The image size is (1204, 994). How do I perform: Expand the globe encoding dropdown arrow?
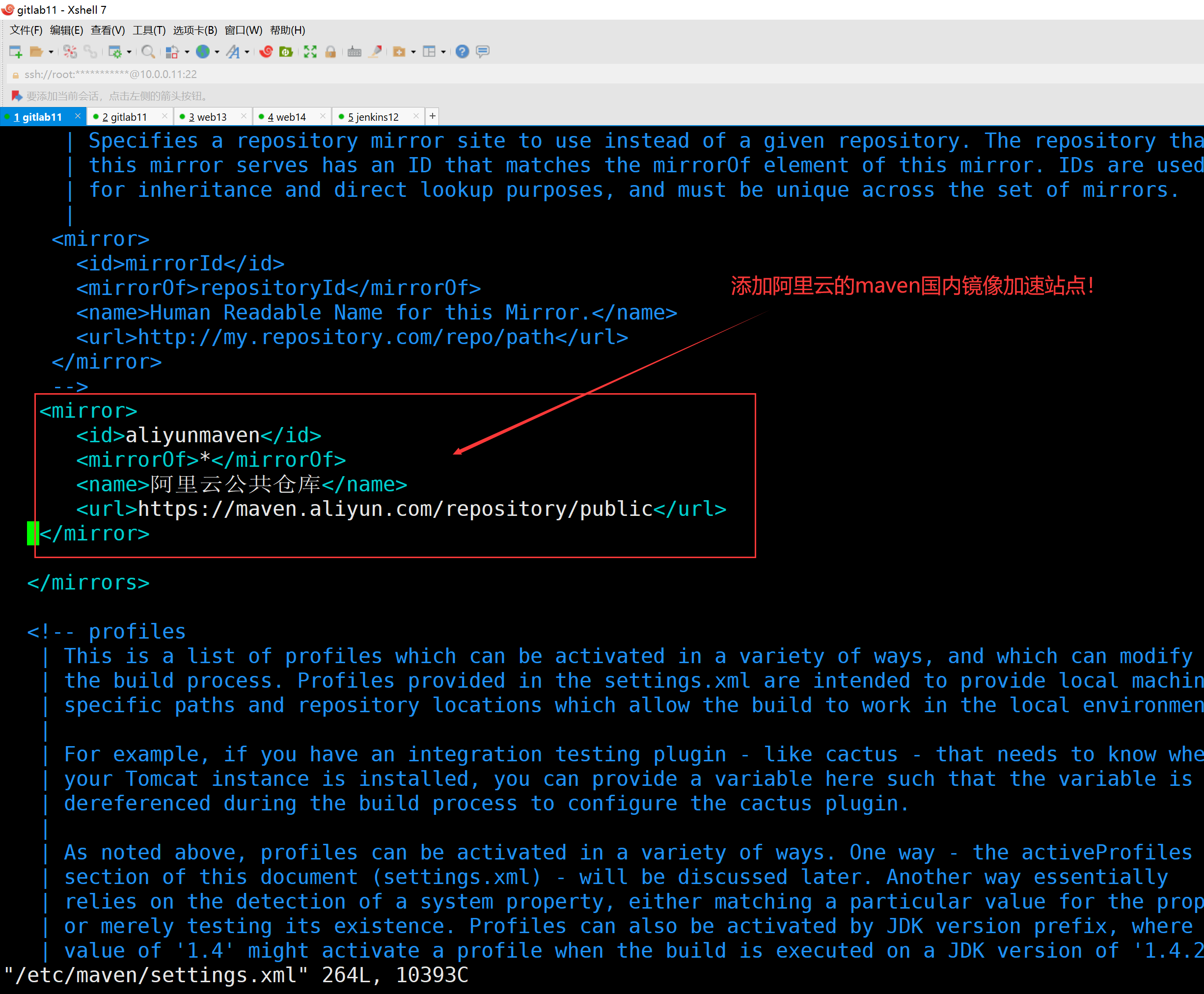coord(217,52)
